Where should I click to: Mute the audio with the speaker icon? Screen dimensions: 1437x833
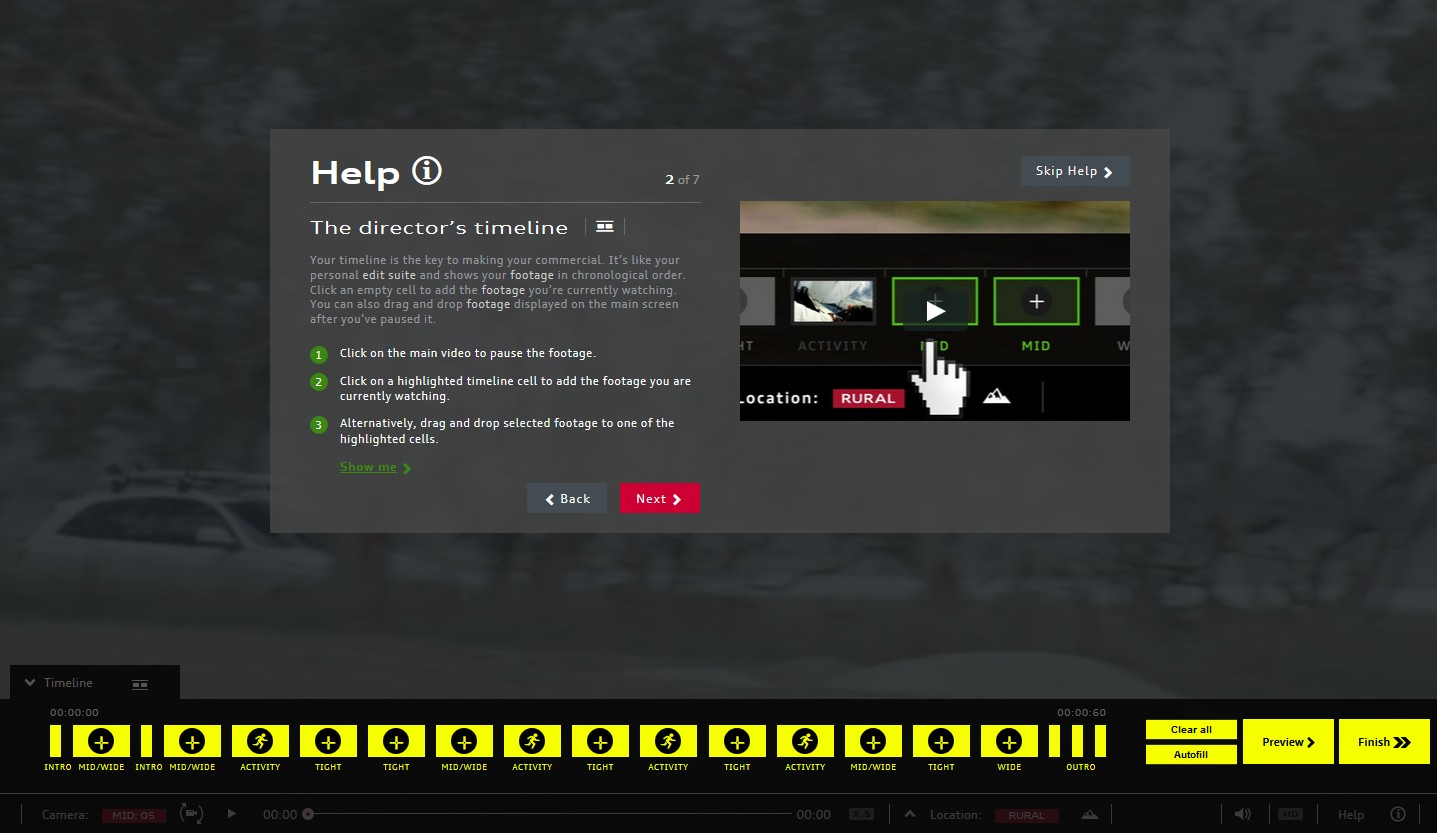pyautogui.click(x=1243, y=814)
